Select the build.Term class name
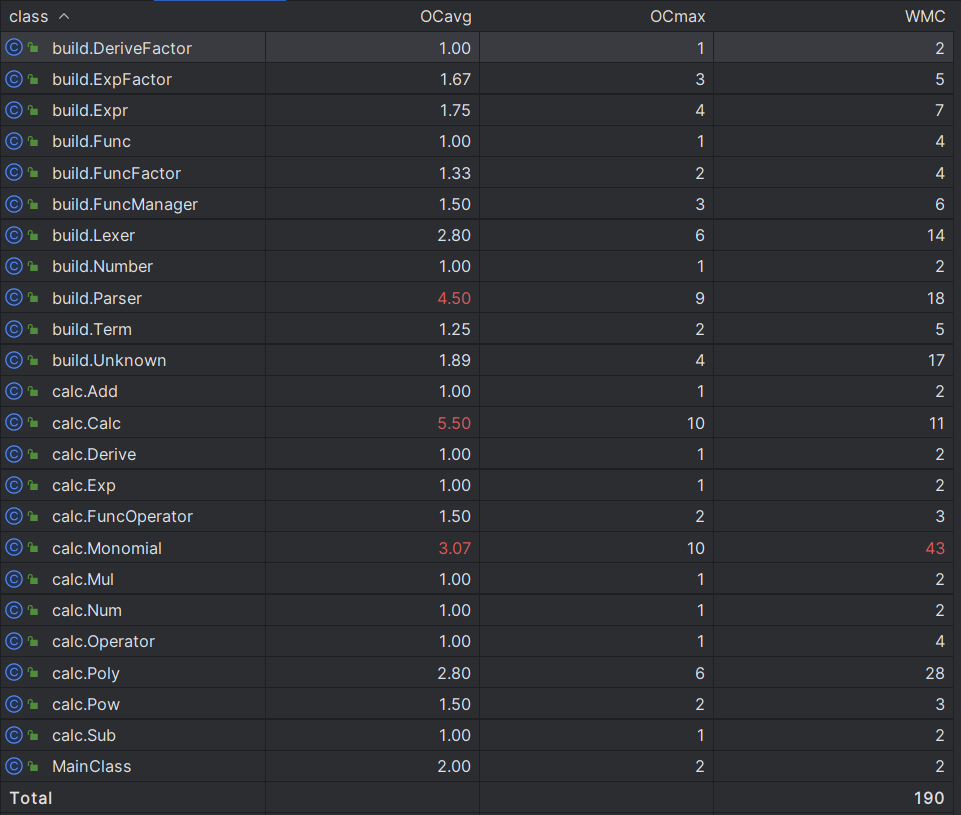 coord(92,330)
